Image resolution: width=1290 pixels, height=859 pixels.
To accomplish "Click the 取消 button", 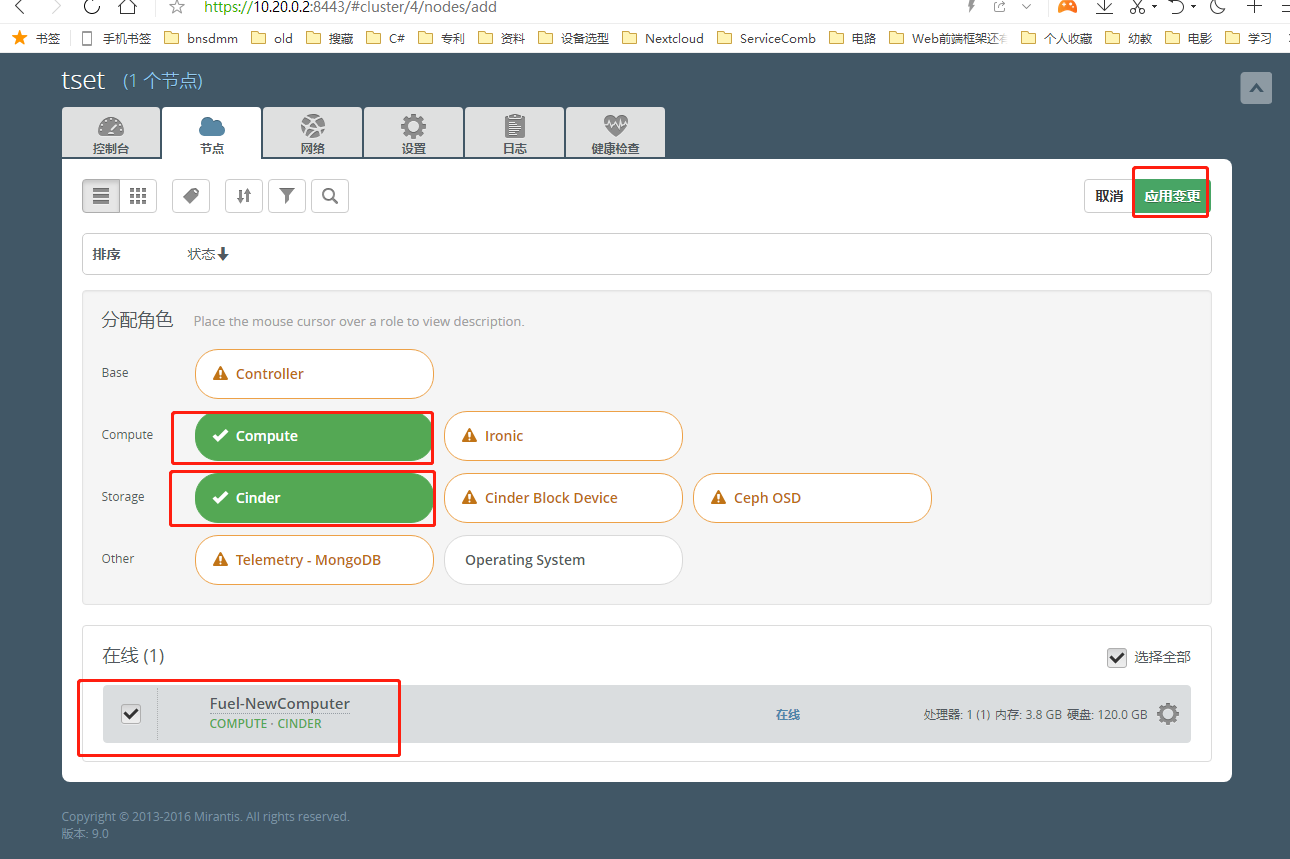I will 1107,195.
